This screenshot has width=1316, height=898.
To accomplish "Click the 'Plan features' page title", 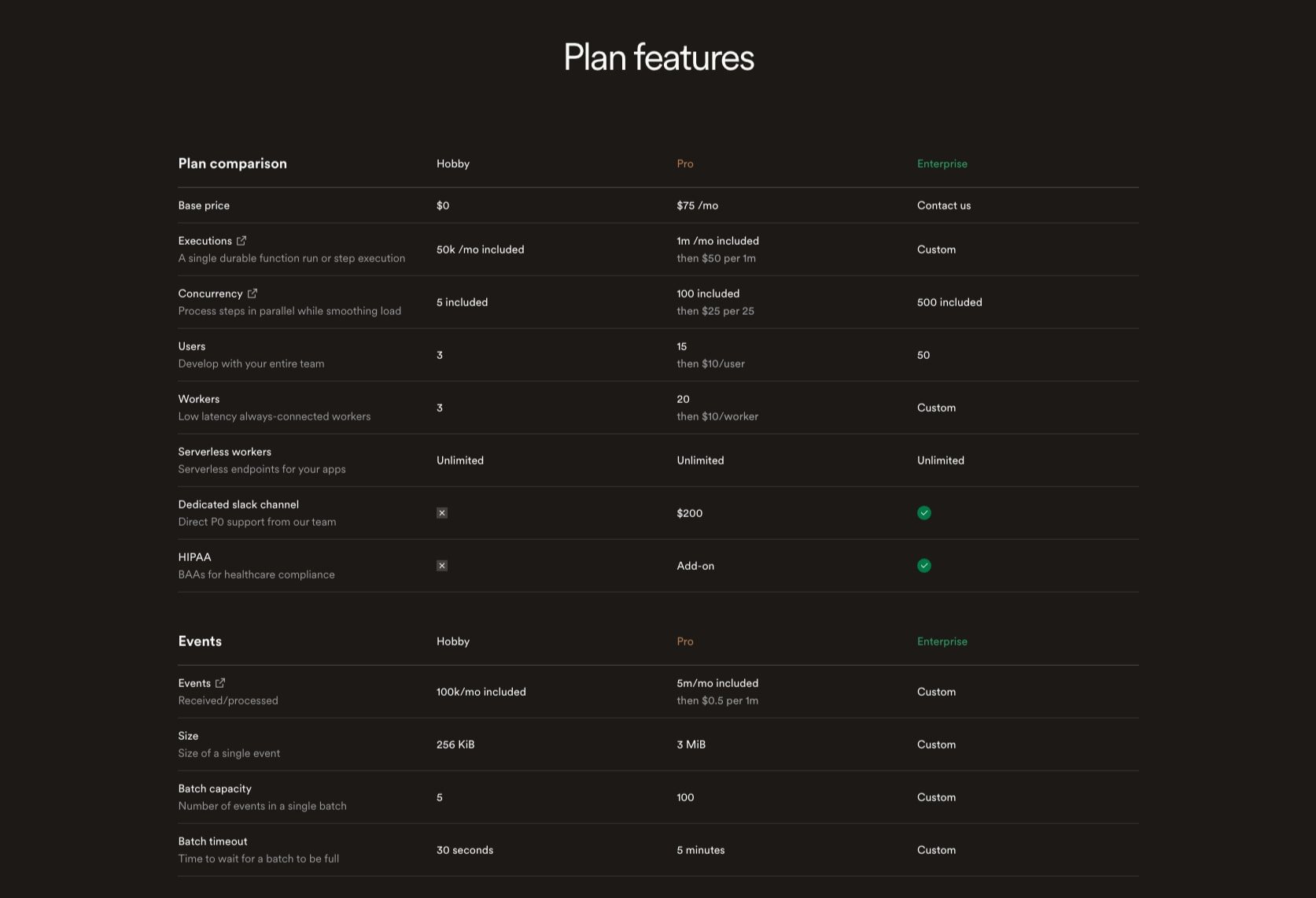I will click(x=658, y=57).
